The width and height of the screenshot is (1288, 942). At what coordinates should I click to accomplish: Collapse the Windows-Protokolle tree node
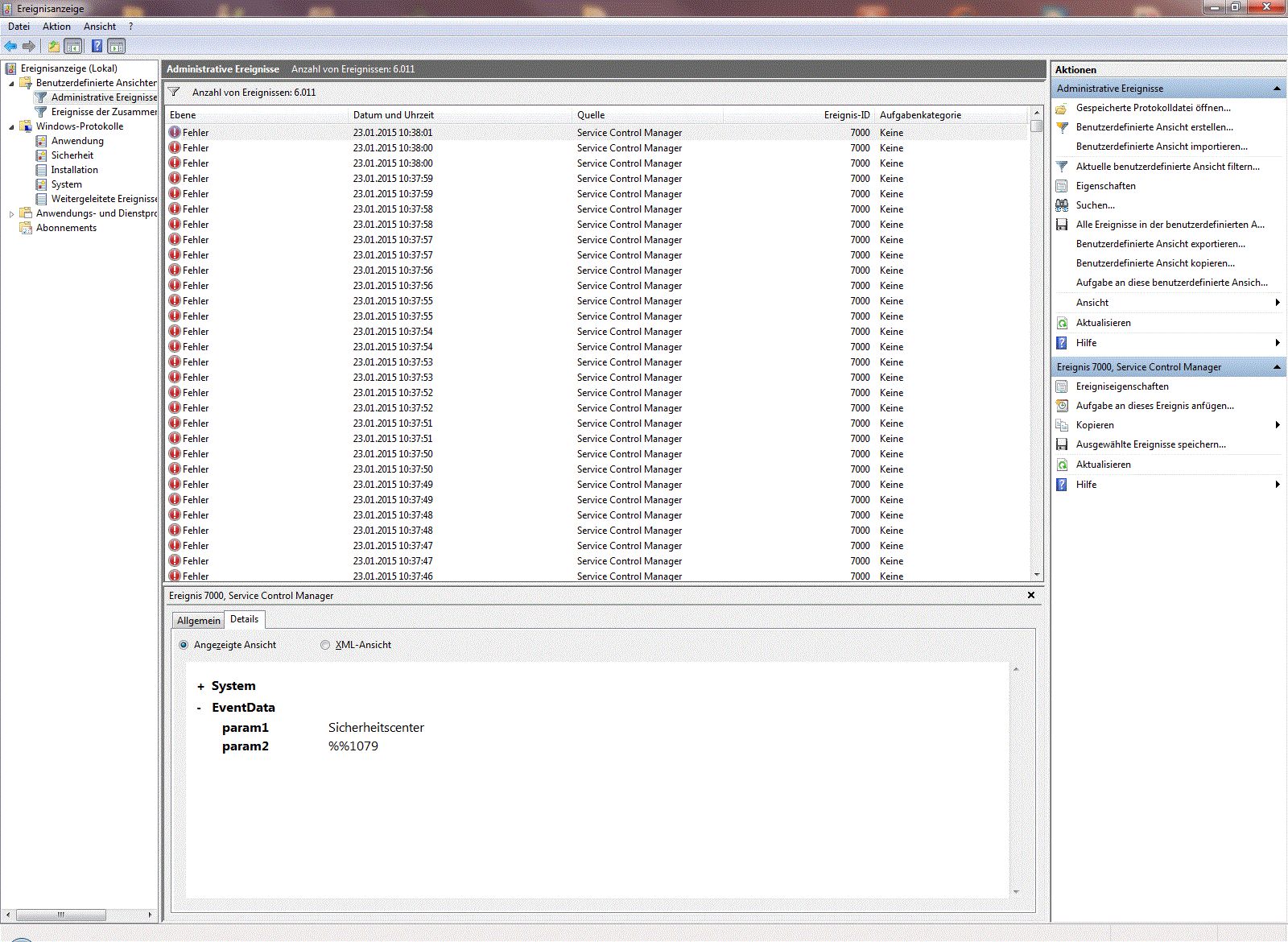[11, 126]
